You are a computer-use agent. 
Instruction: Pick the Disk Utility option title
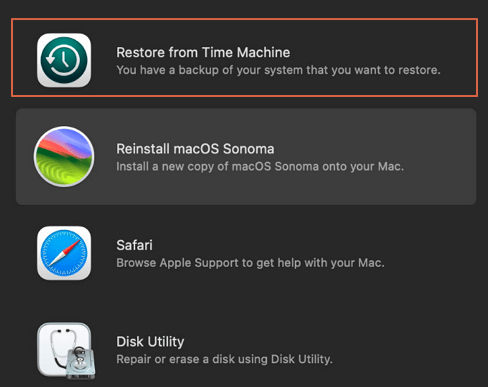150,342
